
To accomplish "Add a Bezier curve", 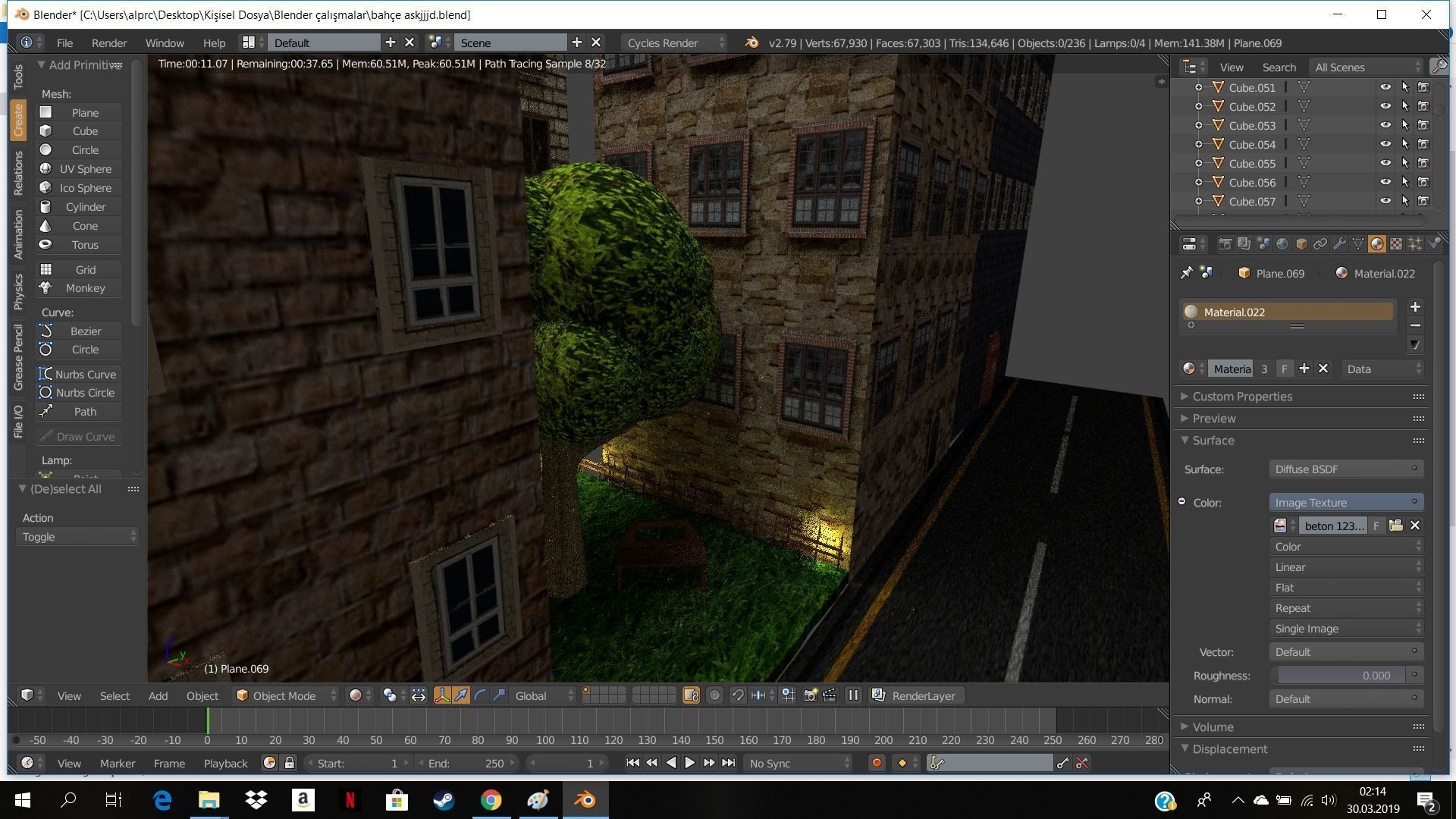I will point(79,331).
